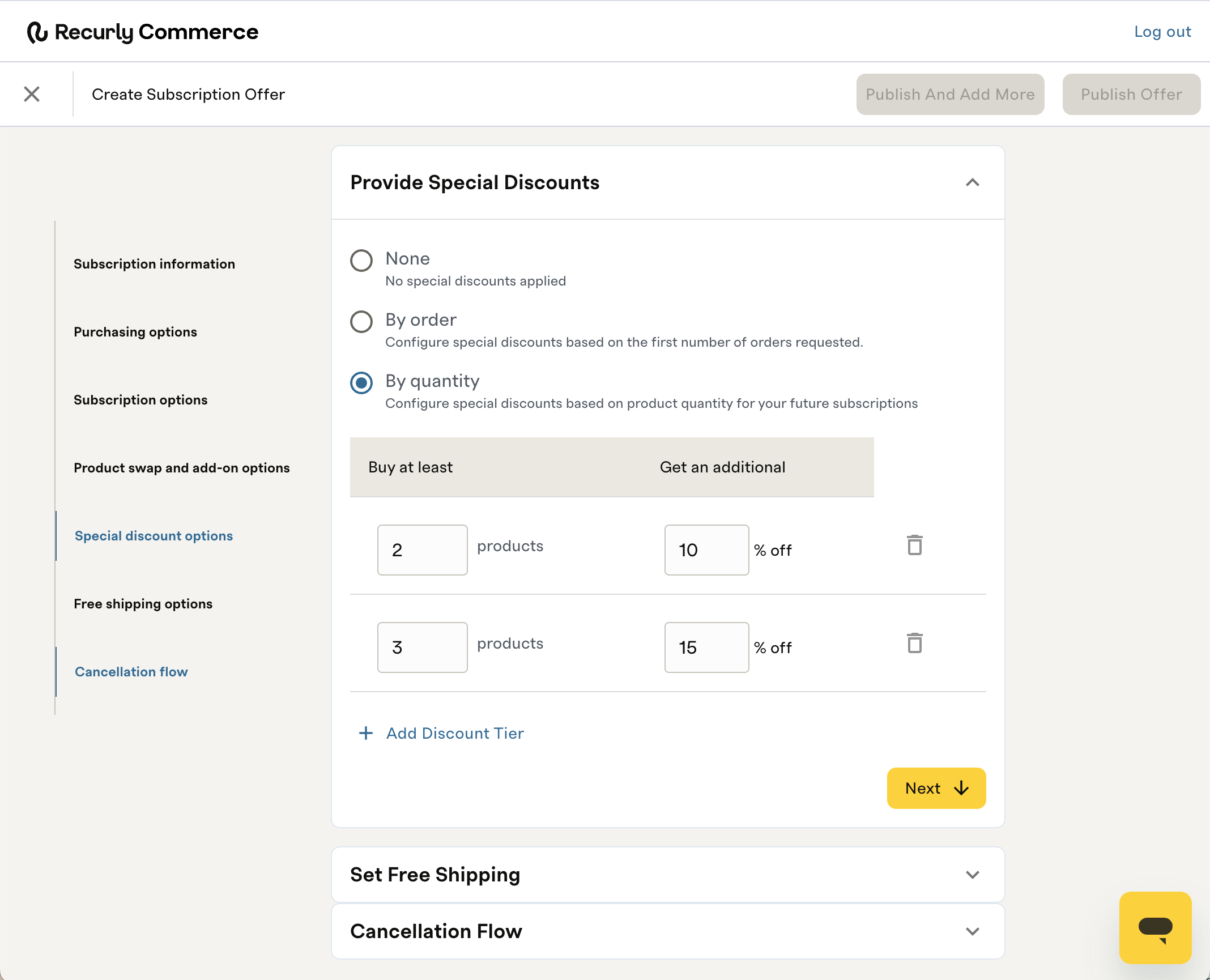Click Log out link
The height and width of the screenshot is (980, 1210).
click(x=1162, y=32)
